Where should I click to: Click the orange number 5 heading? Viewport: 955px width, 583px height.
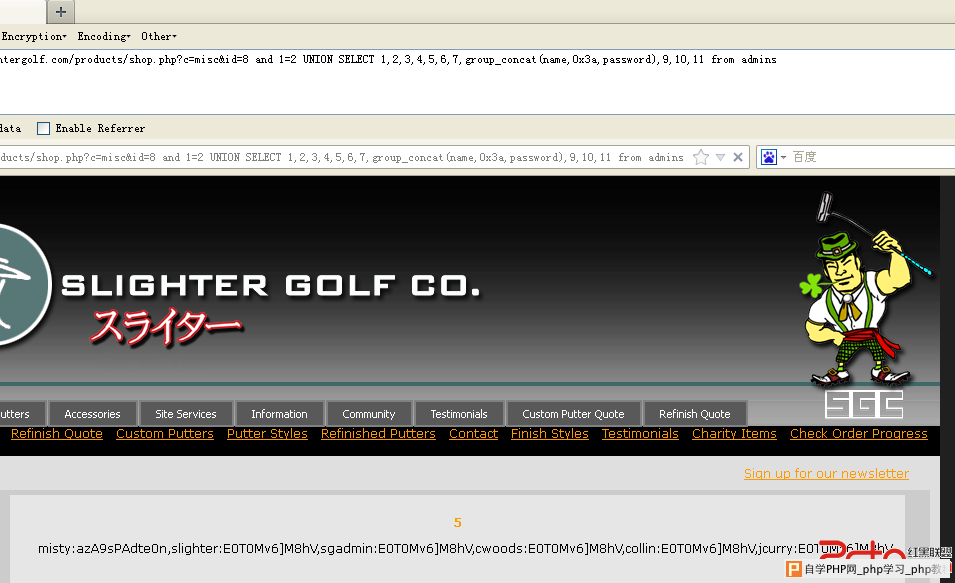458,523
